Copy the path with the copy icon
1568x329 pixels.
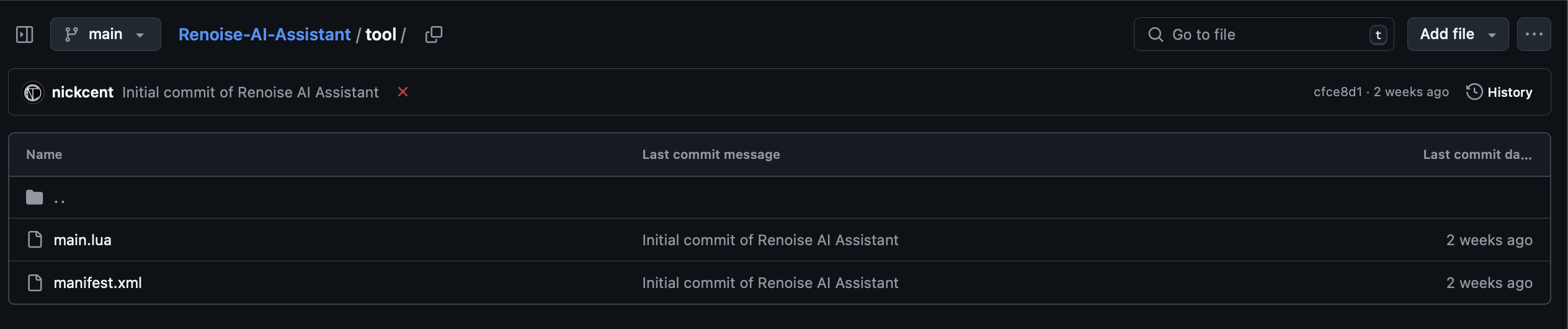[434, 34]
